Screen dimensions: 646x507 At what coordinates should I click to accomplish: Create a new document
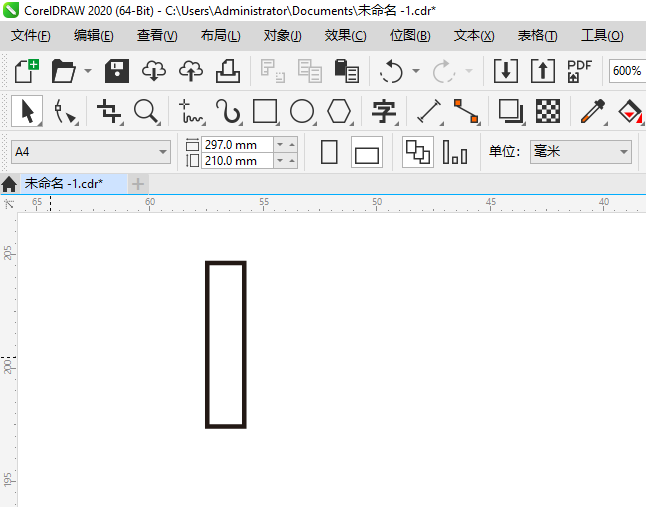pyautogui.click(x=27, y=71)
